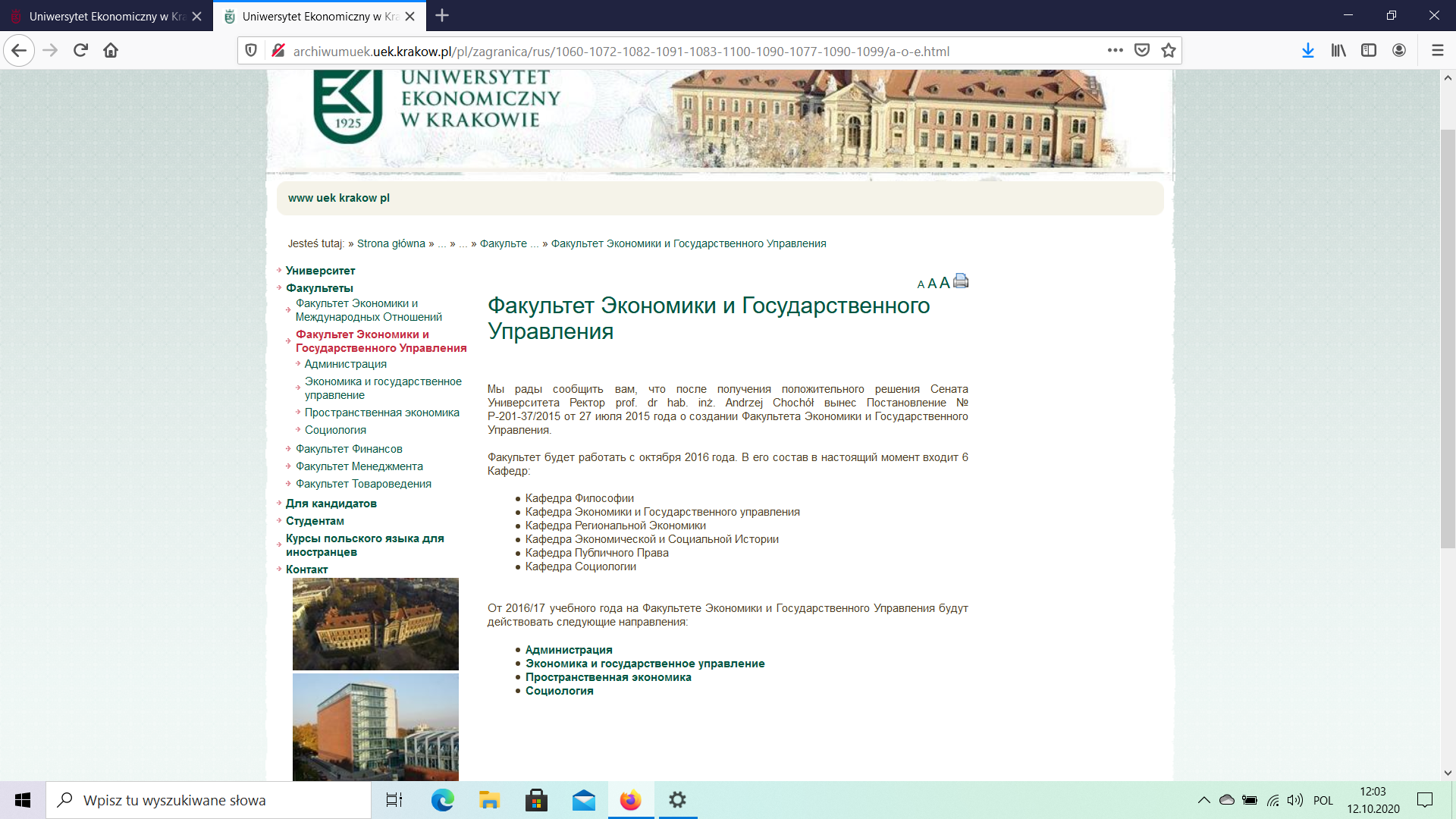Open the tracking protection shield icon
The height and width of the screenshot is (819, 1456).
(251, 51)
